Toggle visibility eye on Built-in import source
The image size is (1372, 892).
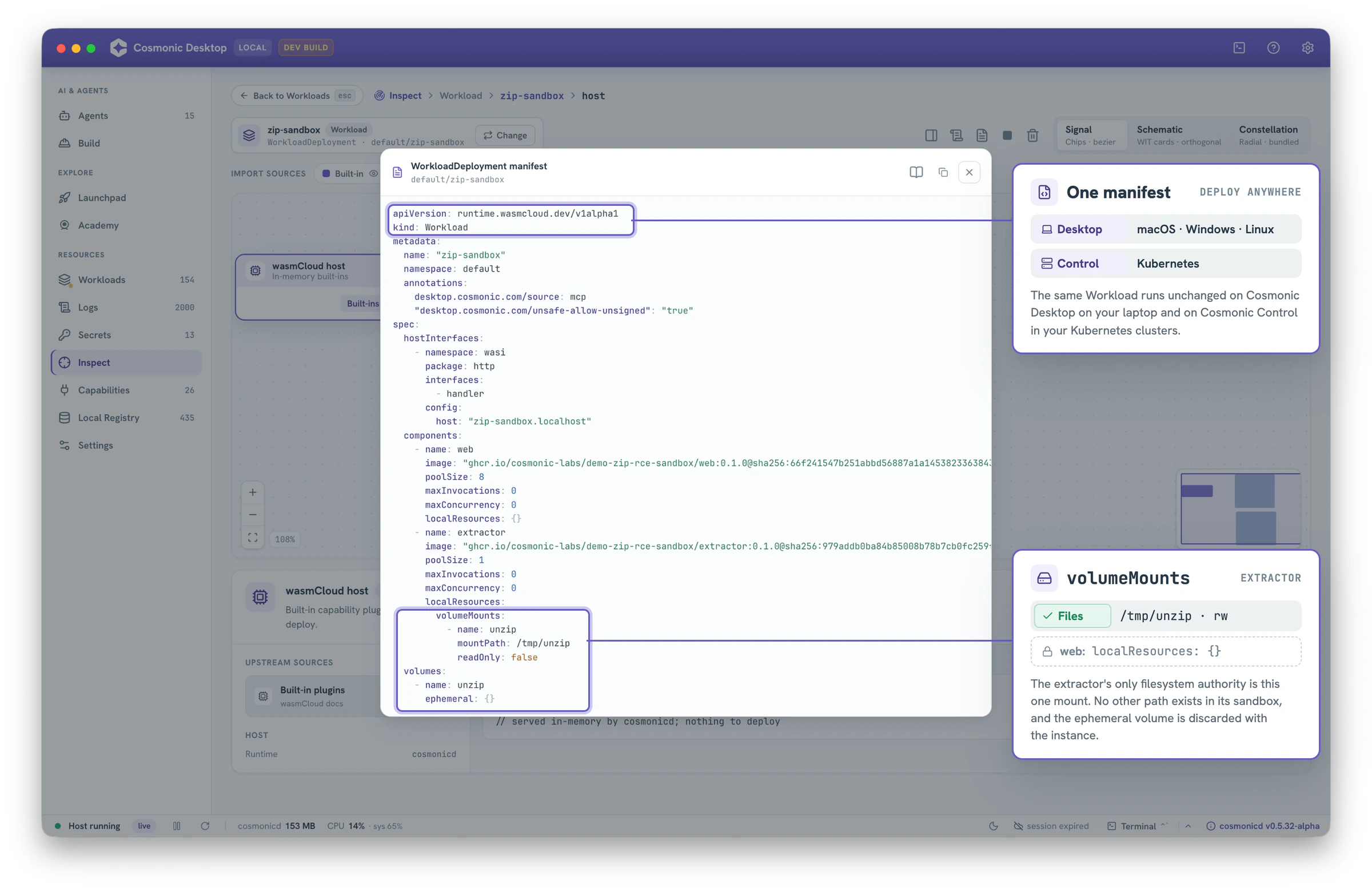373,173
